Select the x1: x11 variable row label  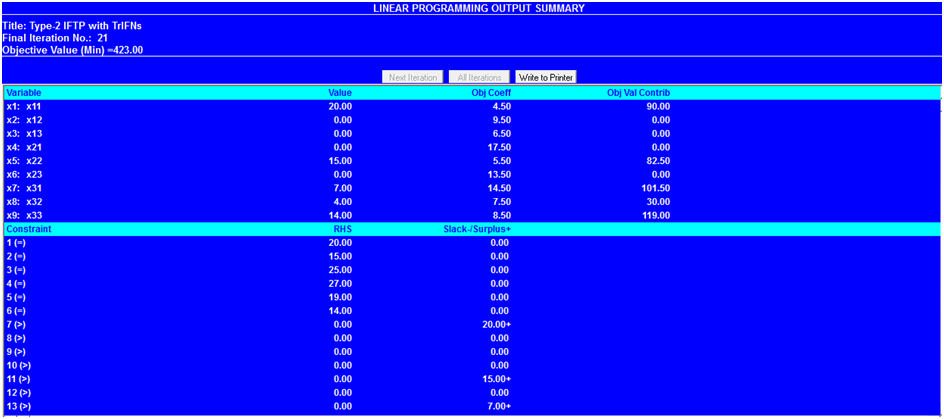point(25,106)
